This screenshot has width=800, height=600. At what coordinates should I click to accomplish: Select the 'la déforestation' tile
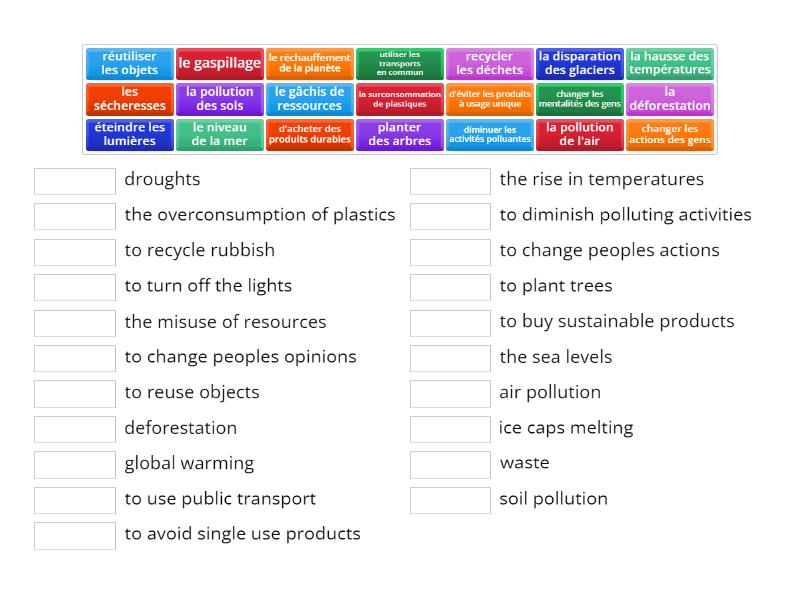[670, 99]
